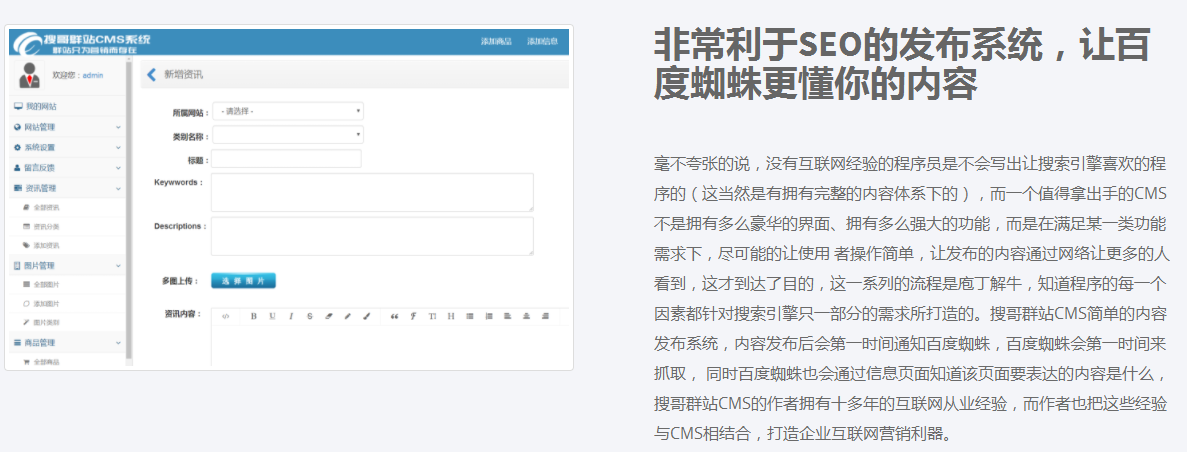Click the 选择图片 upload button

coord(243,281)
